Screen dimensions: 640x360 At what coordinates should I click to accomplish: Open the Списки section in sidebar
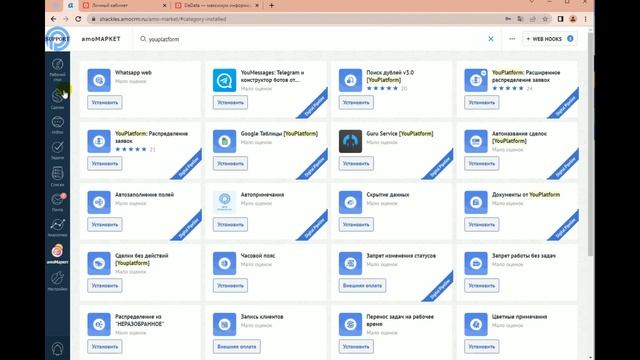pos(58,176)
